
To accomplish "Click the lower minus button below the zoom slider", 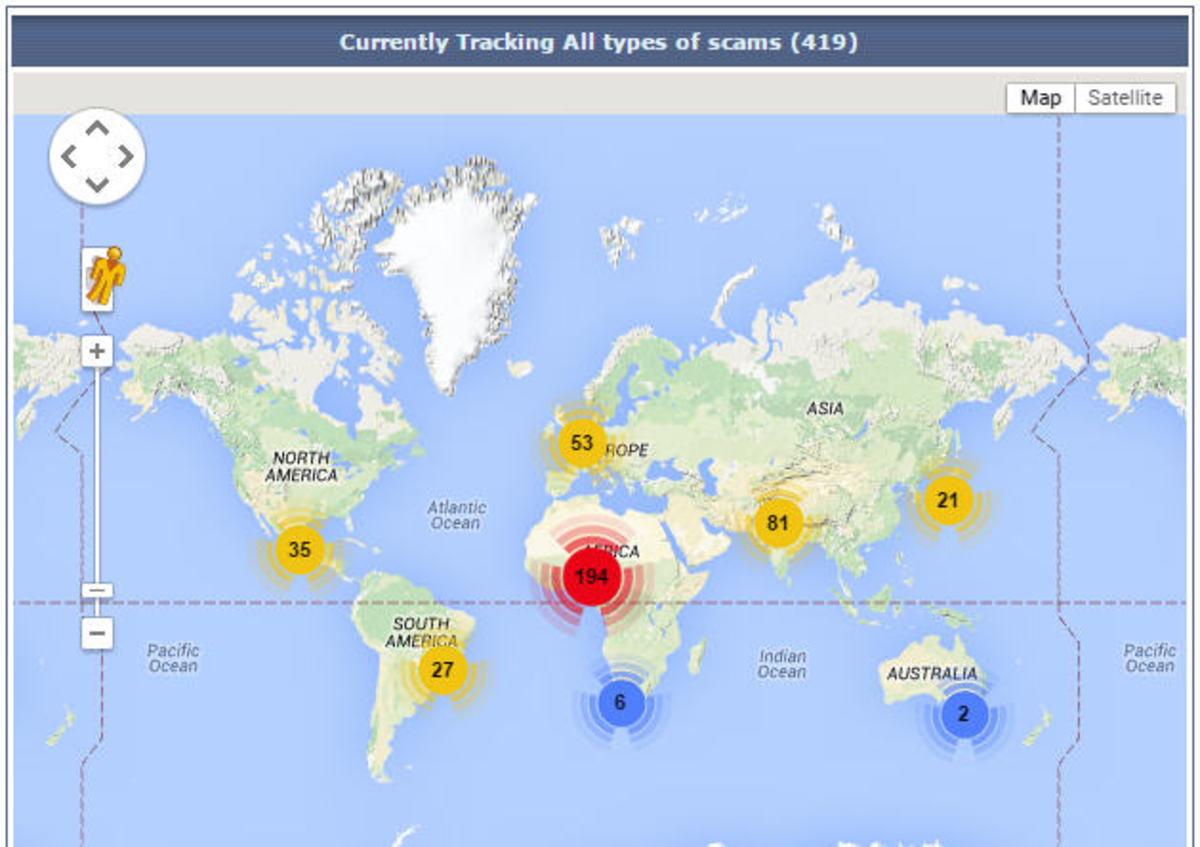I will coord(95,634).
